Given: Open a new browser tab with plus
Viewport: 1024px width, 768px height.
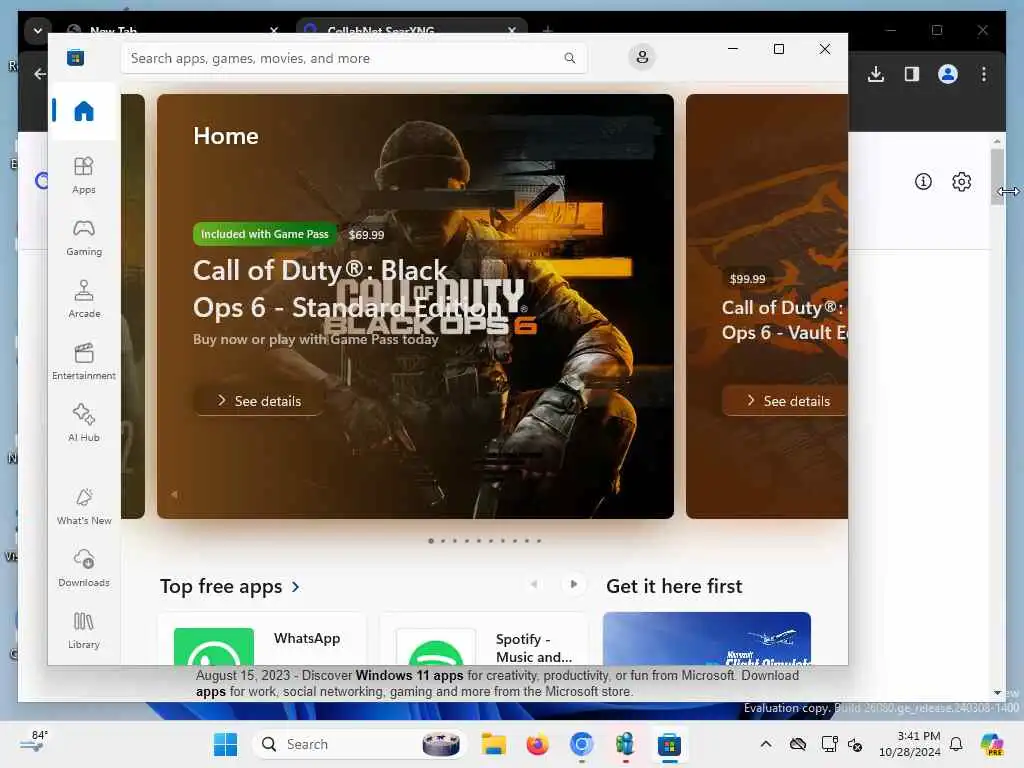Looking at the screenshot, I should click(547, 30).
